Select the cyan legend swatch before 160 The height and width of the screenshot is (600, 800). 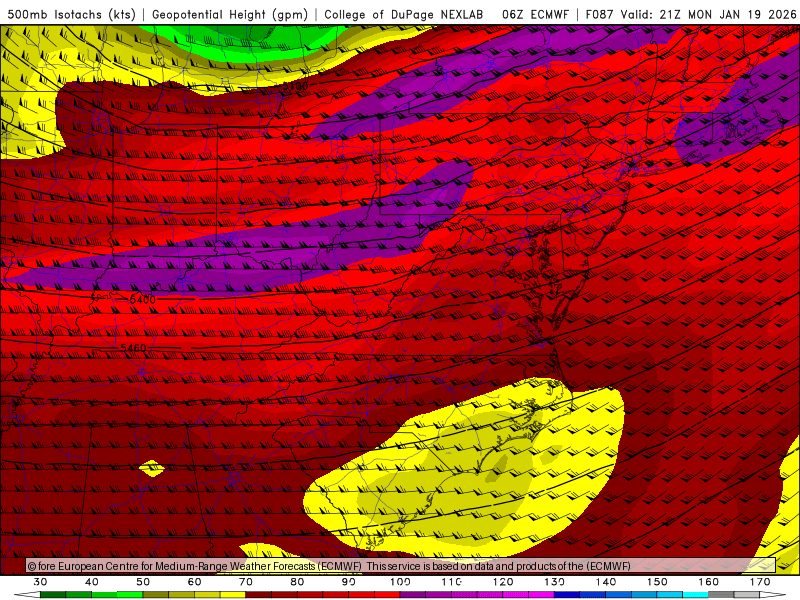click(x=696, y=595)
